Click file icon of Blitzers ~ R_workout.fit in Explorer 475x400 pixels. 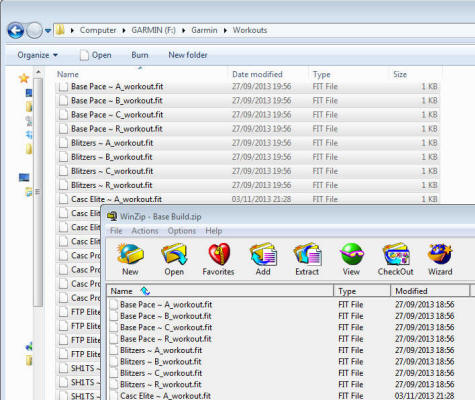coord(63,185)
